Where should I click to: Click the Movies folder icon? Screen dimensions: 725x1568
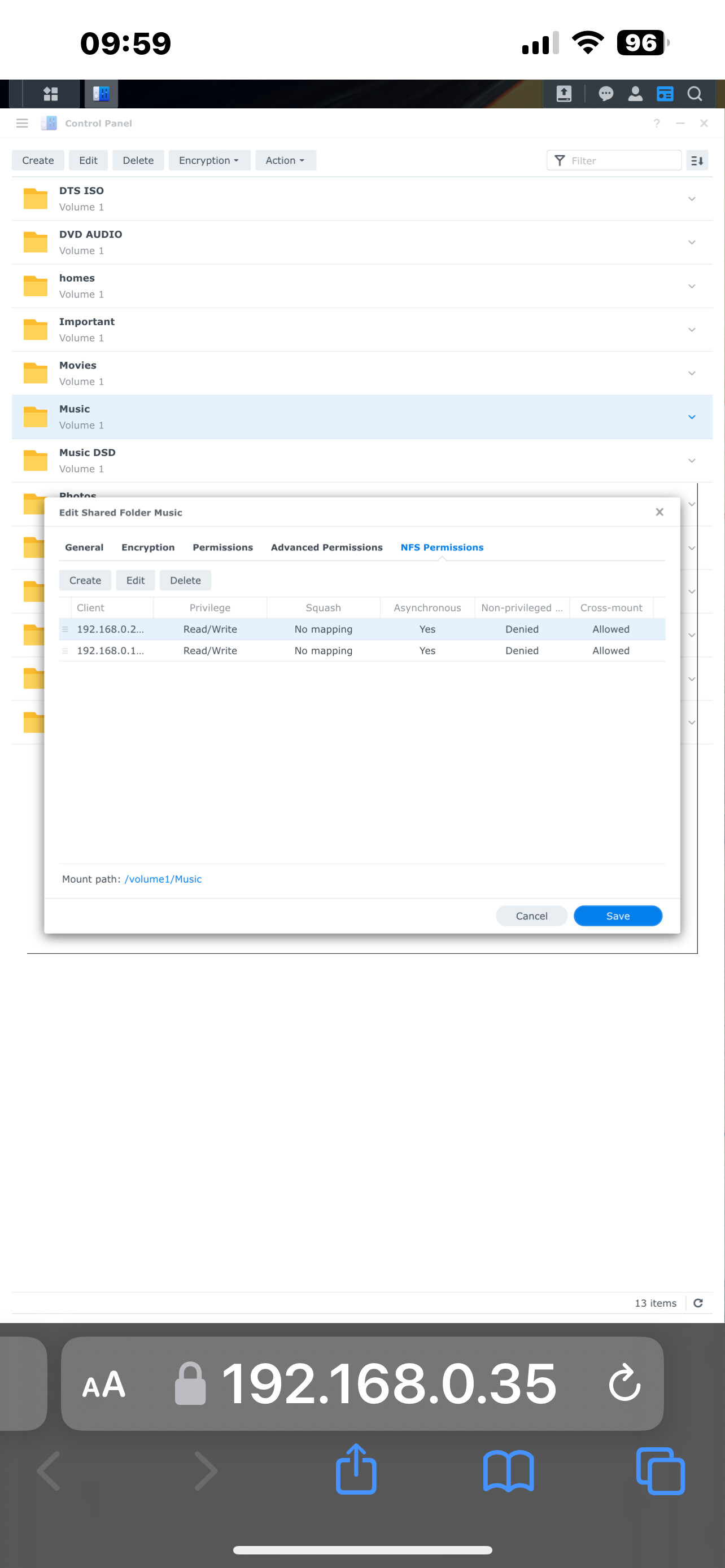tap(36, 373)
